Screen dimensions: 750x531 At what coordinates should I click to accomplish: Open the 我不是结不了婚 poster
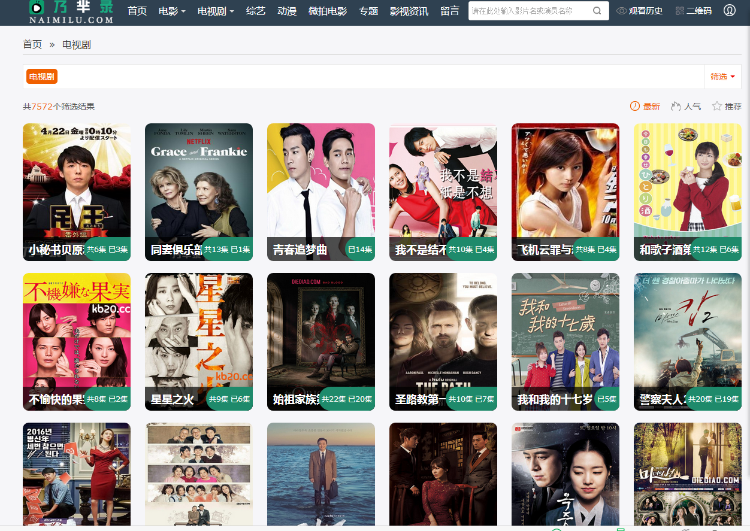coord(443,192)
